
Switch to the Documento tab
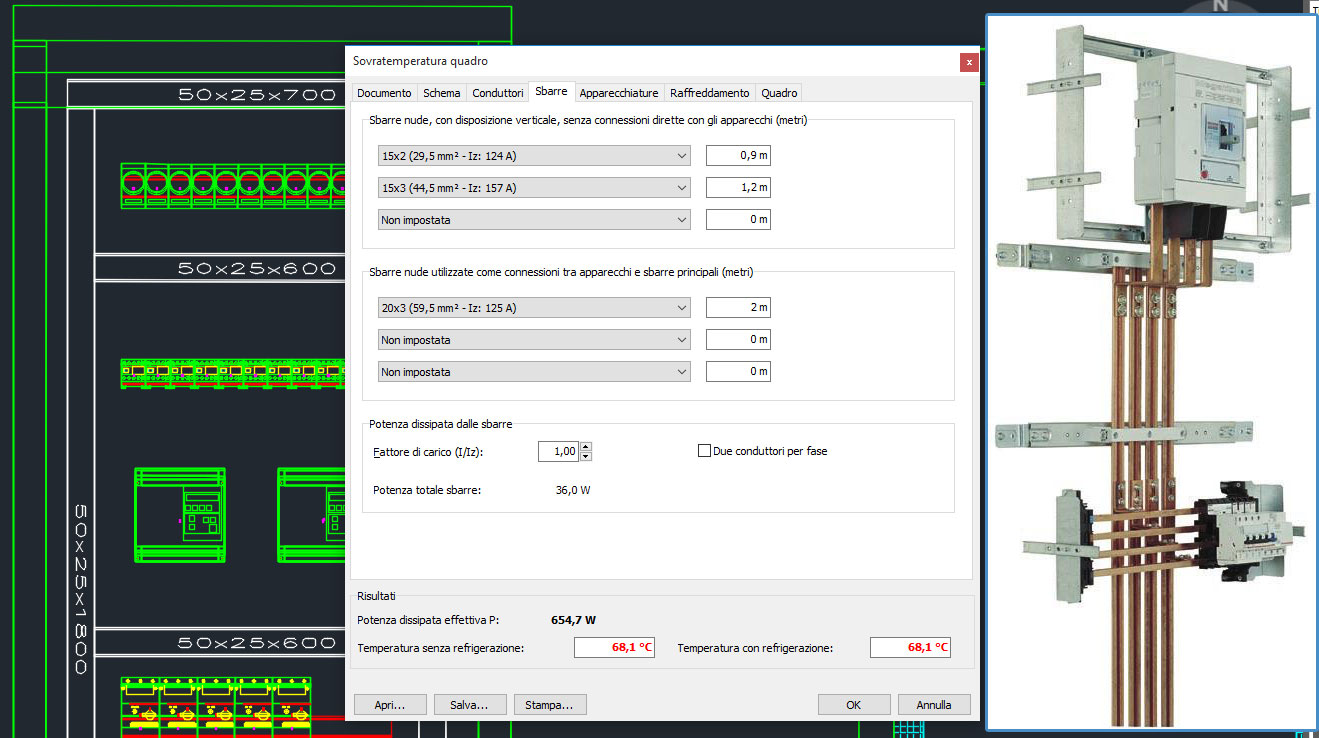coord(384,93)
